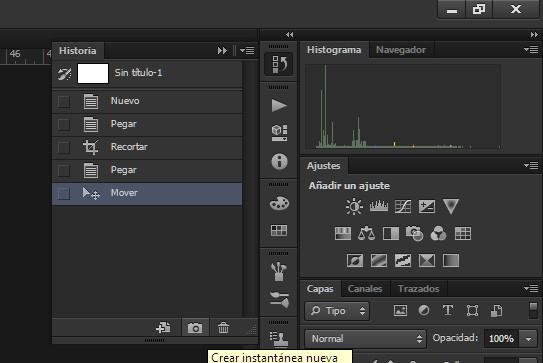Image resolution: width=543 pixels, height=363 pixels.
Task: Open the Actions panel play icon
Action: pos(279,106)
